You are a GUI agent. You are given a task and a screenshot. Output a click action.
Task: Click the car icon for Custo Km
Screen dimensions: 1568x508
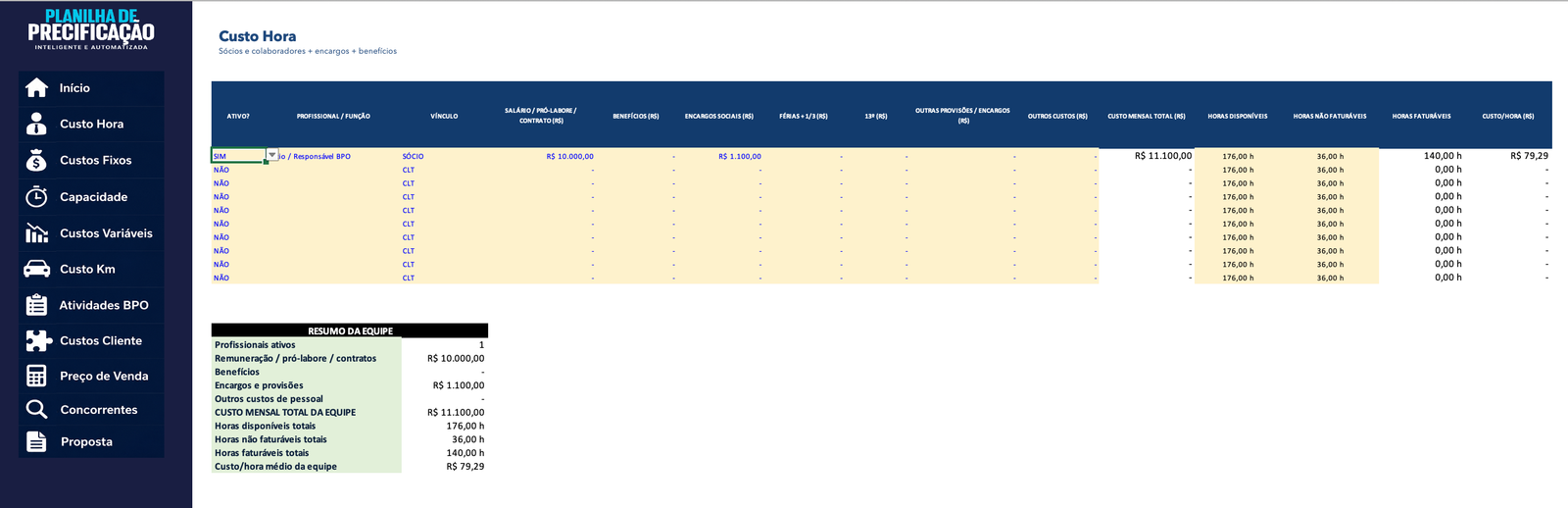tap(36, 269)
